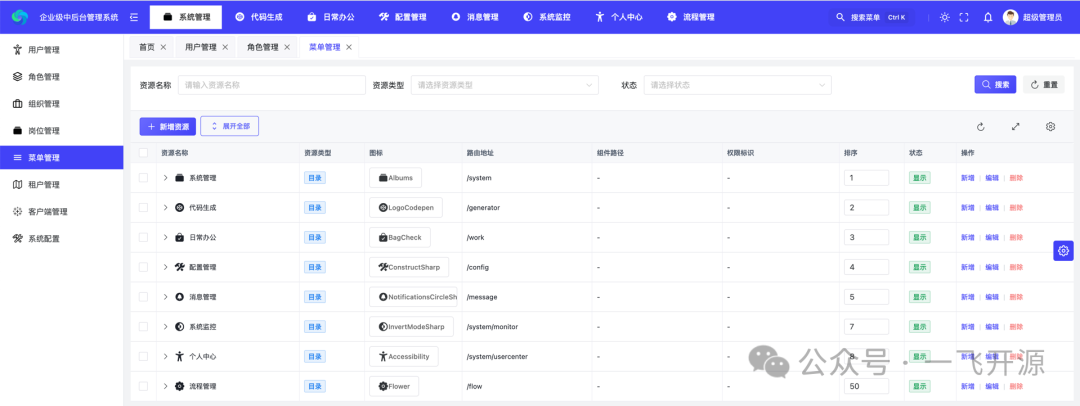Select 菜单管理 in the sidebar

click(x=61, y=157)
